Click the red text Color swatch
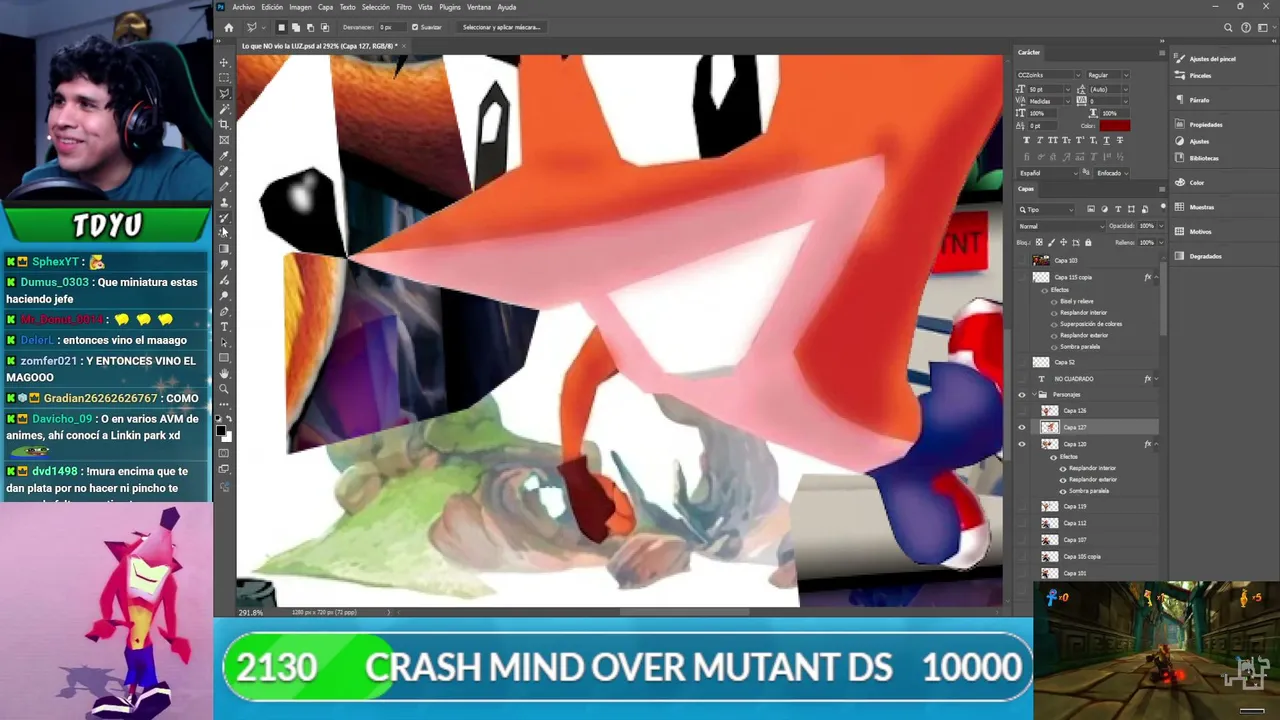1280x720 pixels. point(1115,126)
